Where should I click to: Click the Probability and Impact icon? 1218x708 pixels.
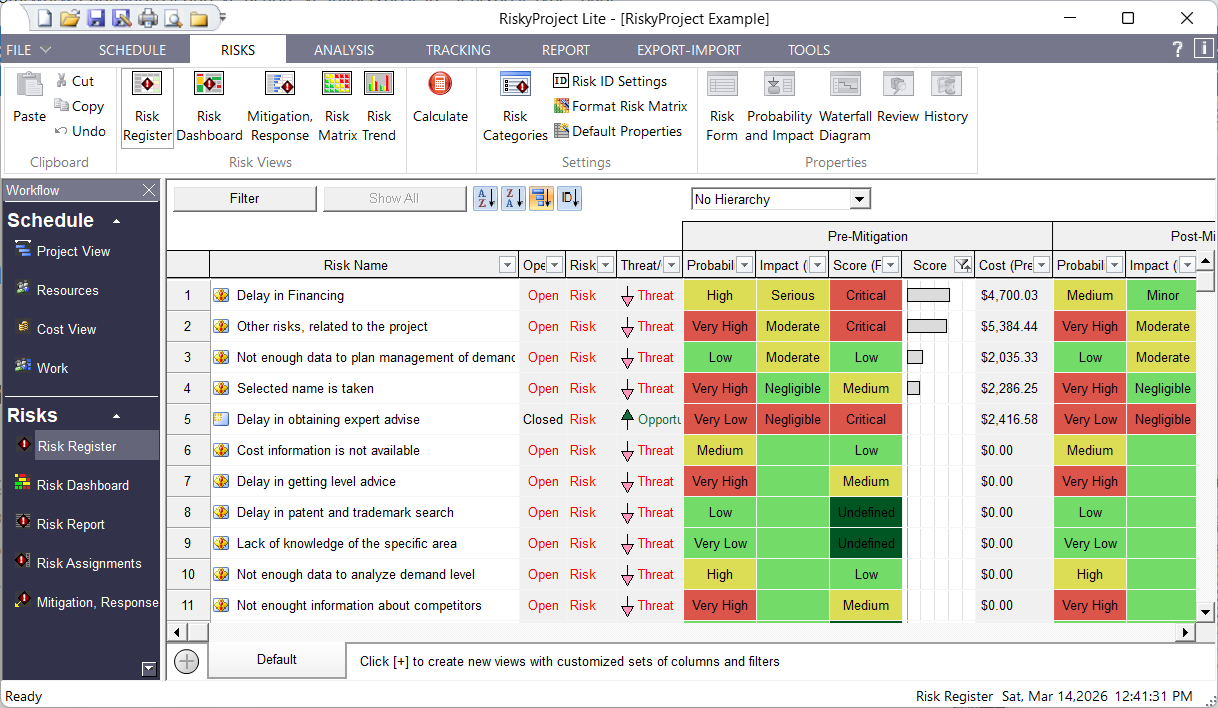click(779, 105)
